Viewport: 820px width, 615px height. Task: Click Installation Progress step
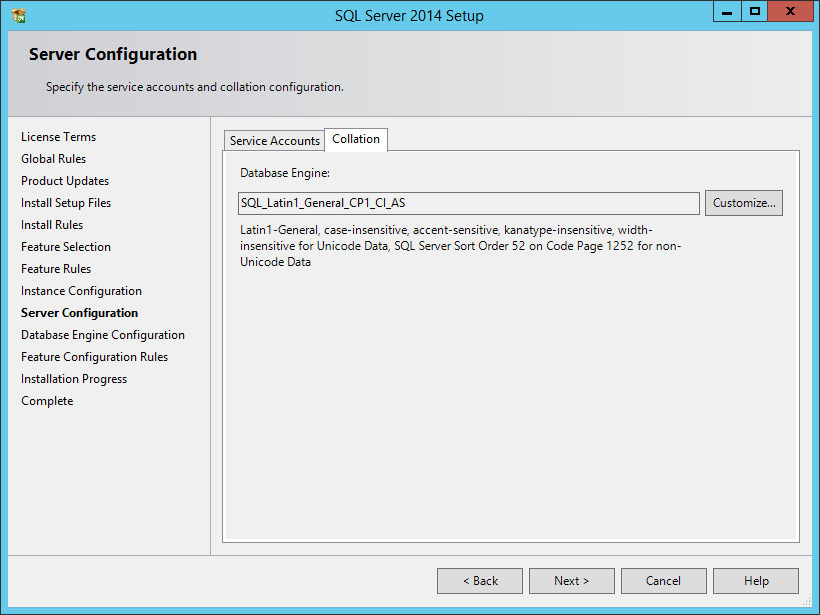[74, 379]
